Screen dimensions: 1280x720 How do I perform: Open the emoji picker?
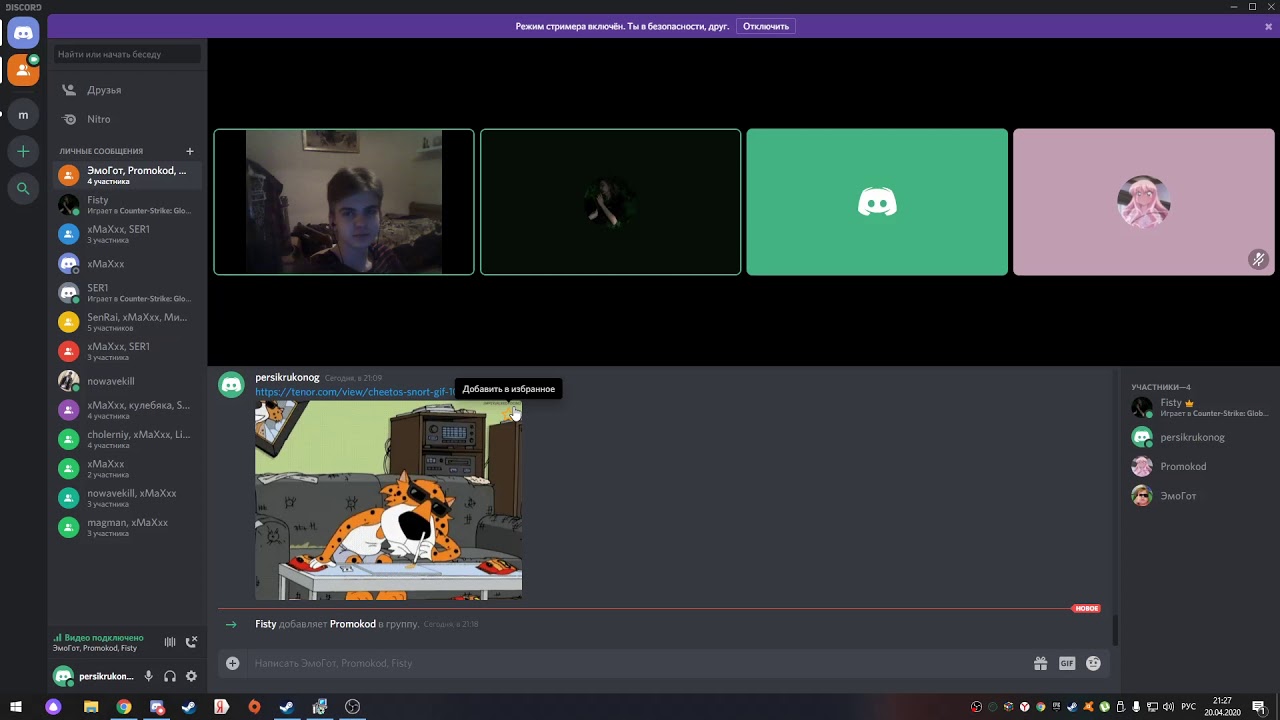coord(1093,663)
